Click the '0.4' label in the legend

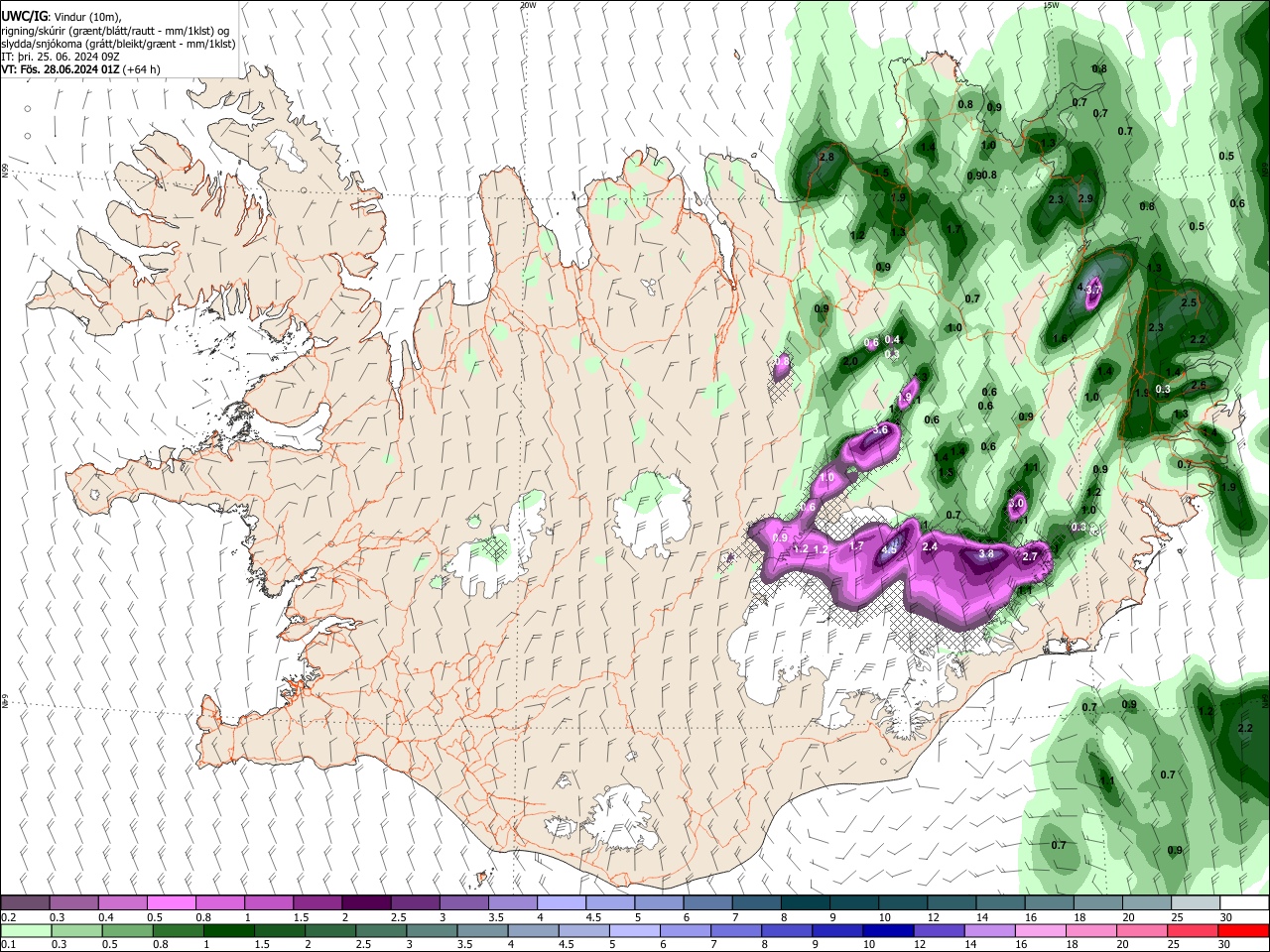click(x=106, y=917)
